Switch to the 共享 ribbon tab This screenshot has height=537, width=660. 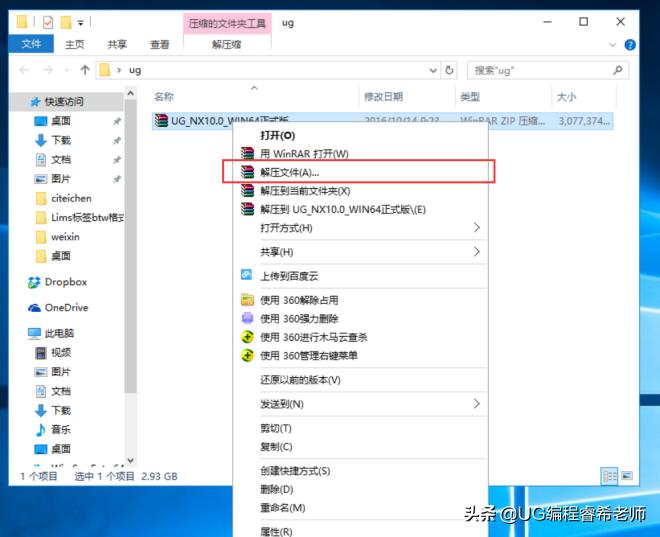[x=117, y=44]
